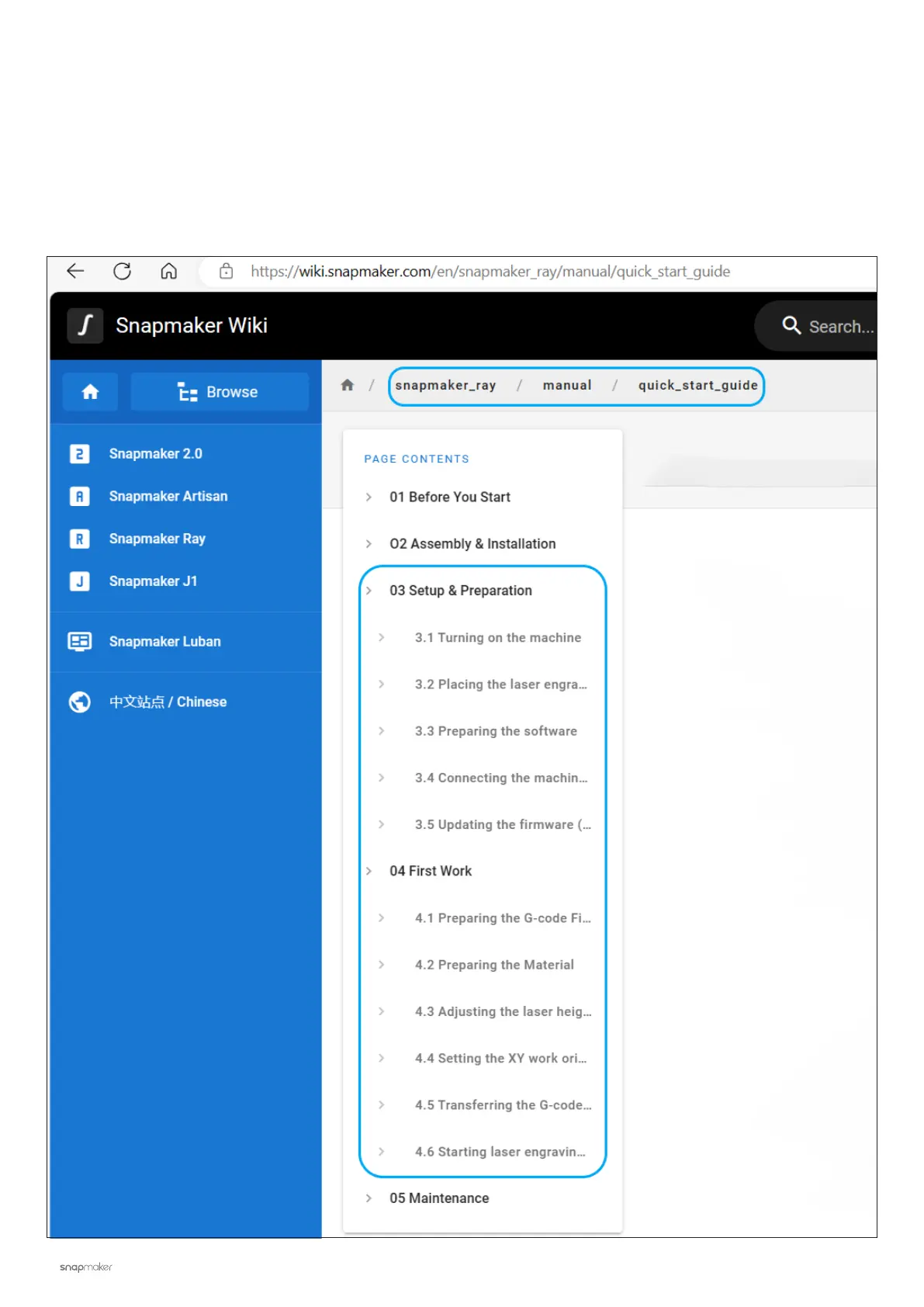
Task: Jump to 4.4 Setting the XY work origin
Action: coord(500,1059)
